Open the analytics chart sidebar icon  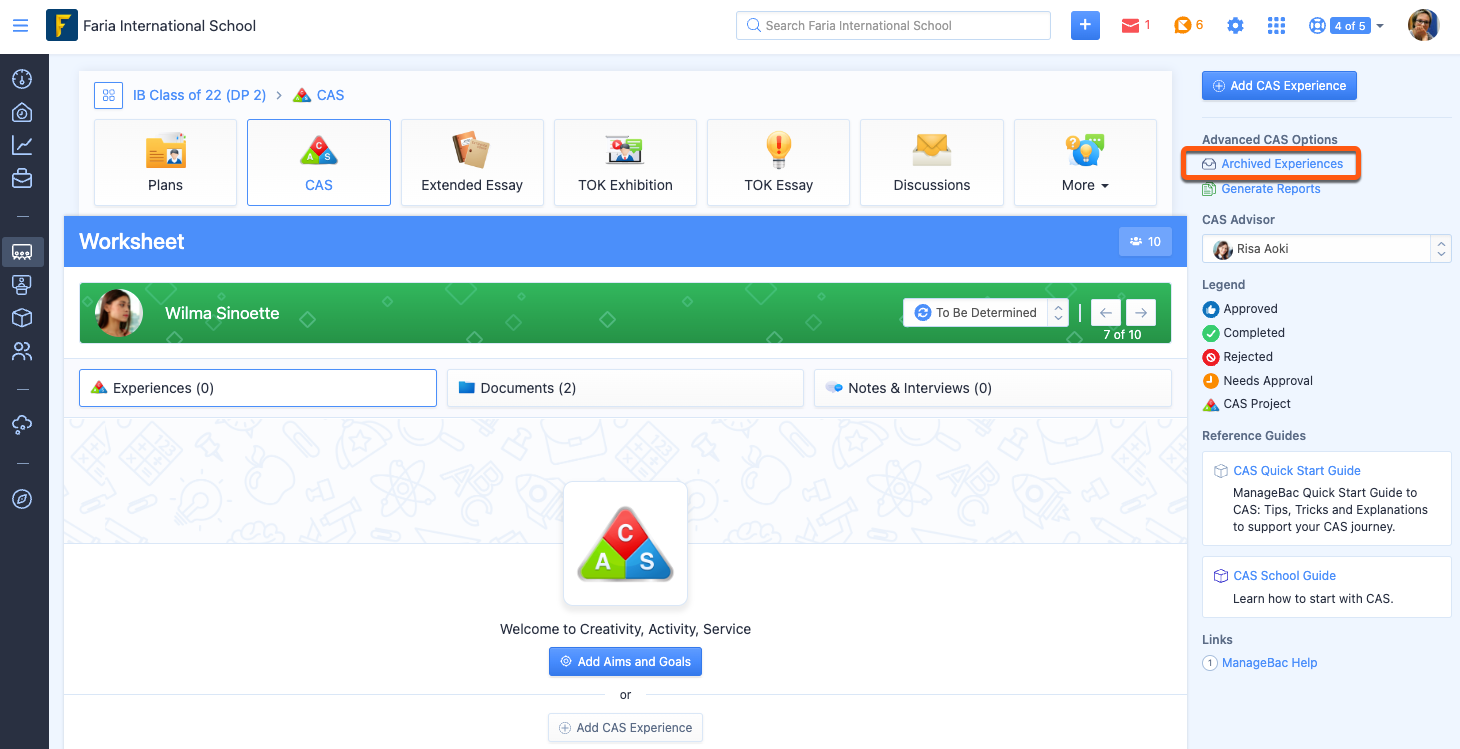tap(22, 146)
